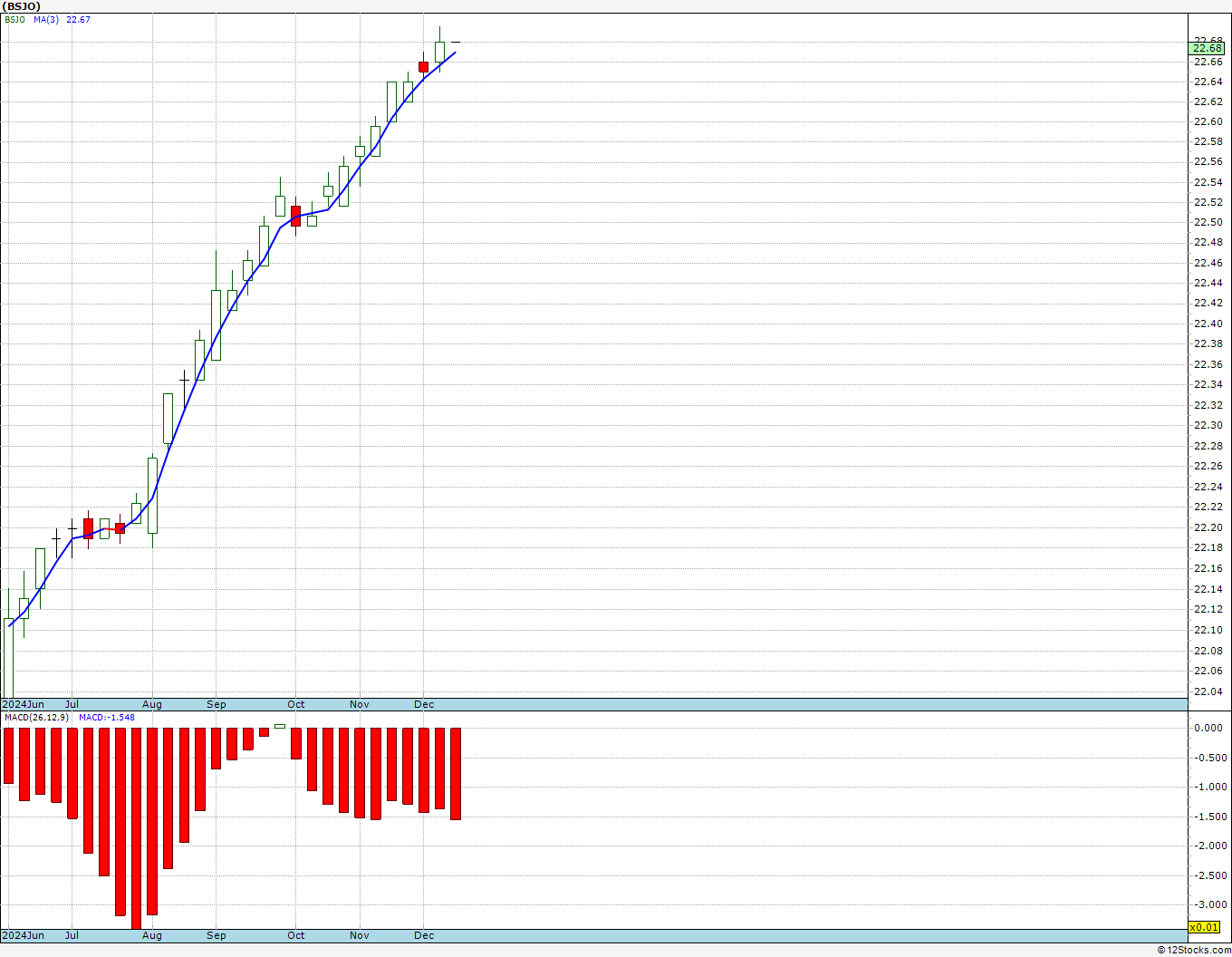The image size is (1232, 957).
Task: Click the MACD(26,12,9) indicator label
Action: click(x=37, y=717)
